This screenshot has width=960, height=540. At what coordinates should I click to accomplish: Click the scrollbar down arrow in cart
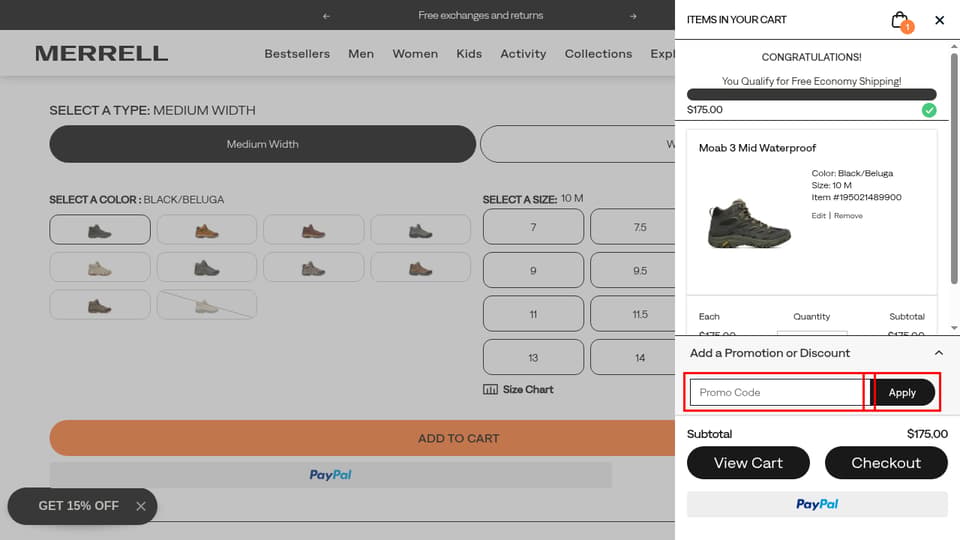pos(954,328)
